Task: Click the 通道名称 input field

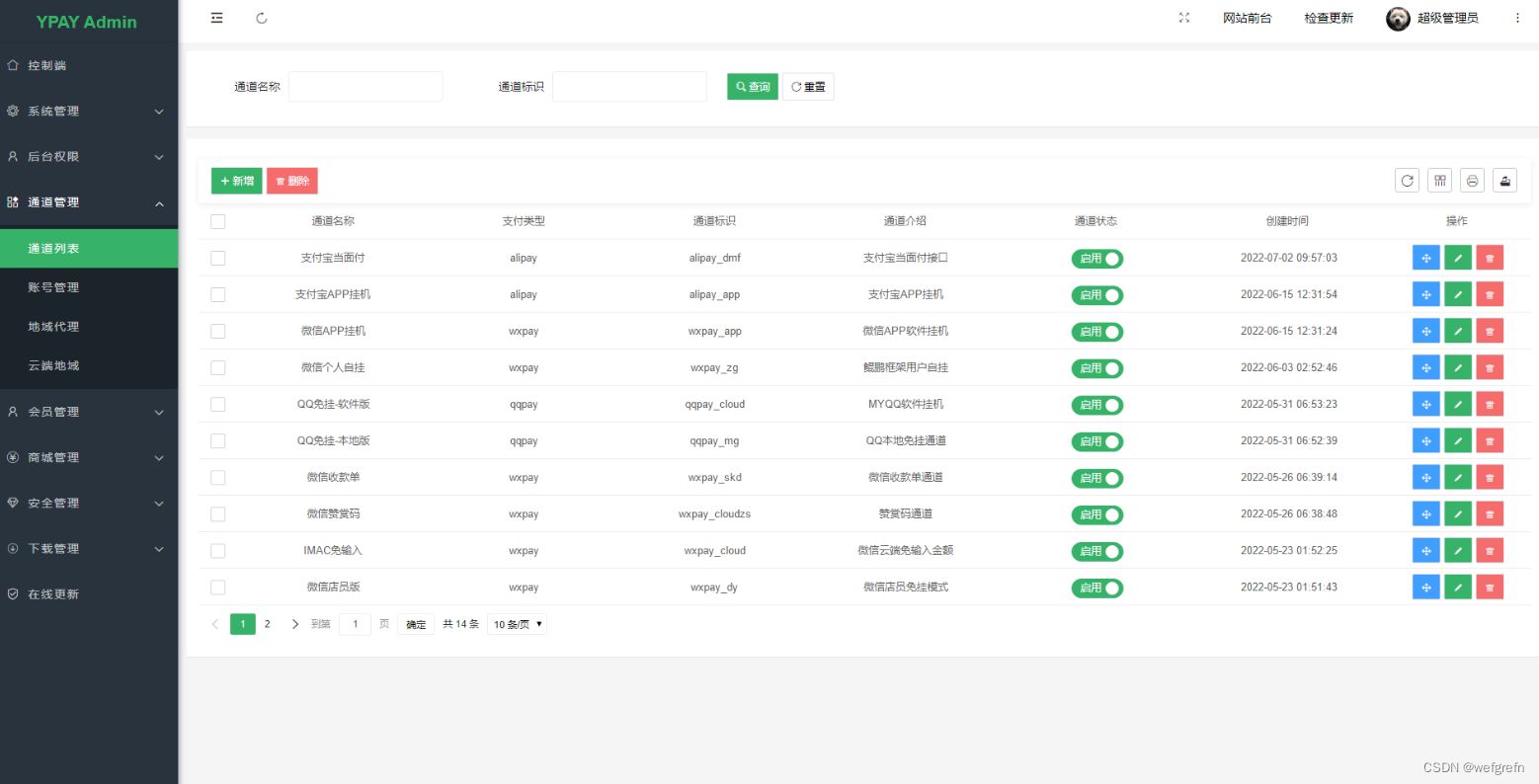Action: click(364, 86)
